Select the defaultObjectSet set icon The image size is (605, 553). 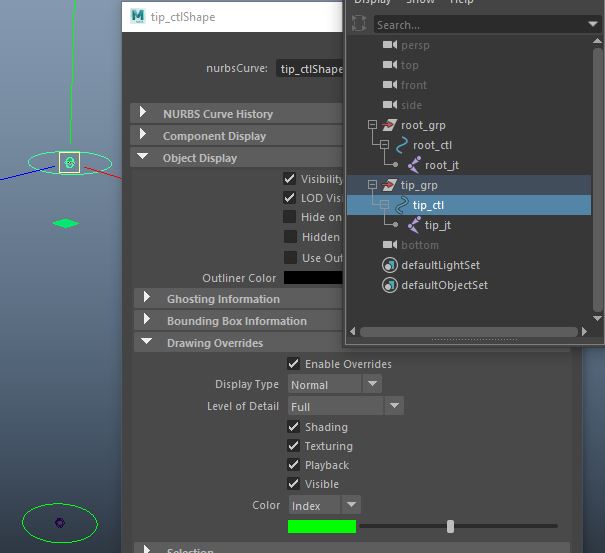(x=390, y=285)
